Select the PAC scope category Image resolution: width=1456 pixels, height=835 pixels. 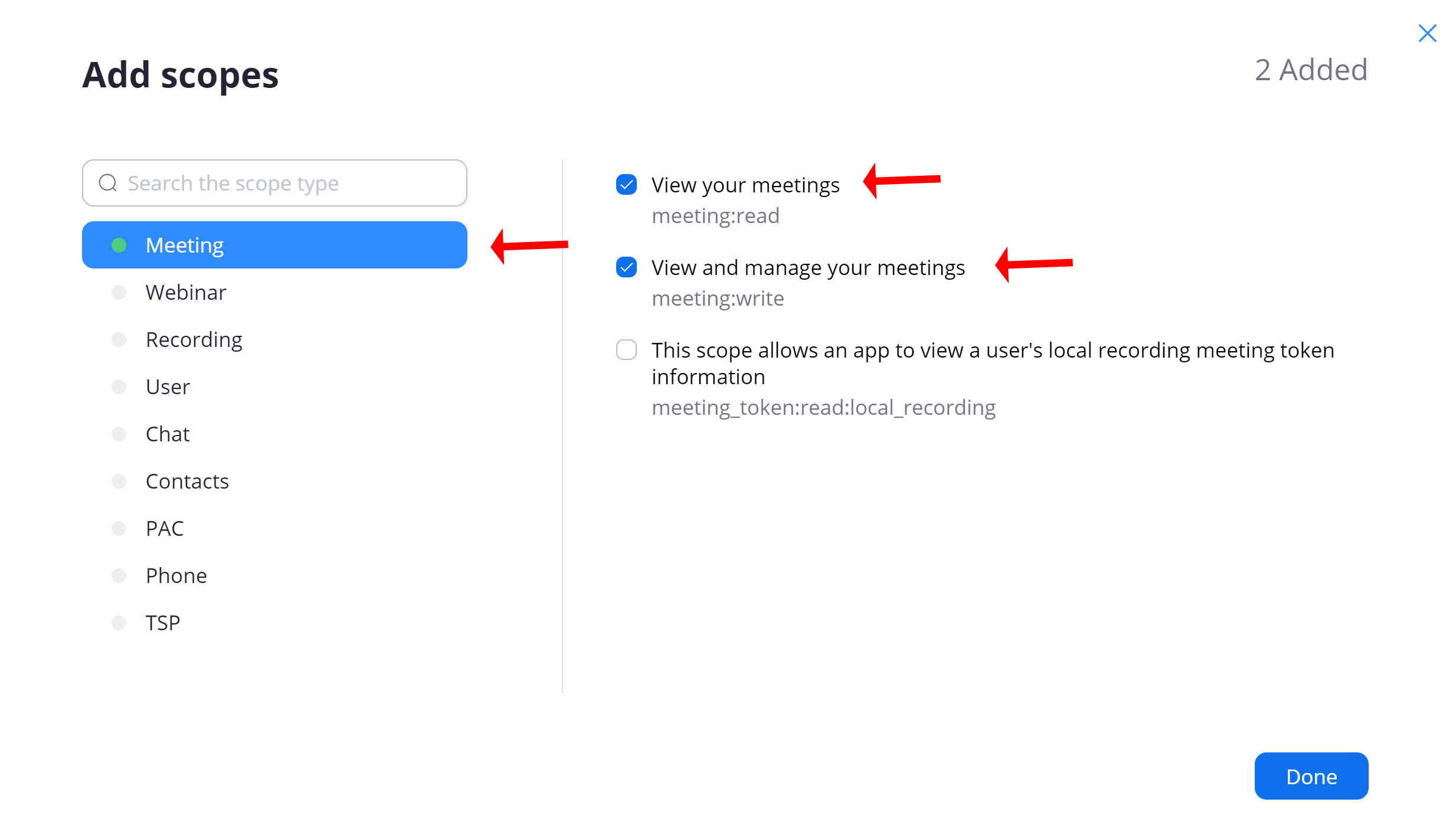pyautogui.click(x=274, y=528)
